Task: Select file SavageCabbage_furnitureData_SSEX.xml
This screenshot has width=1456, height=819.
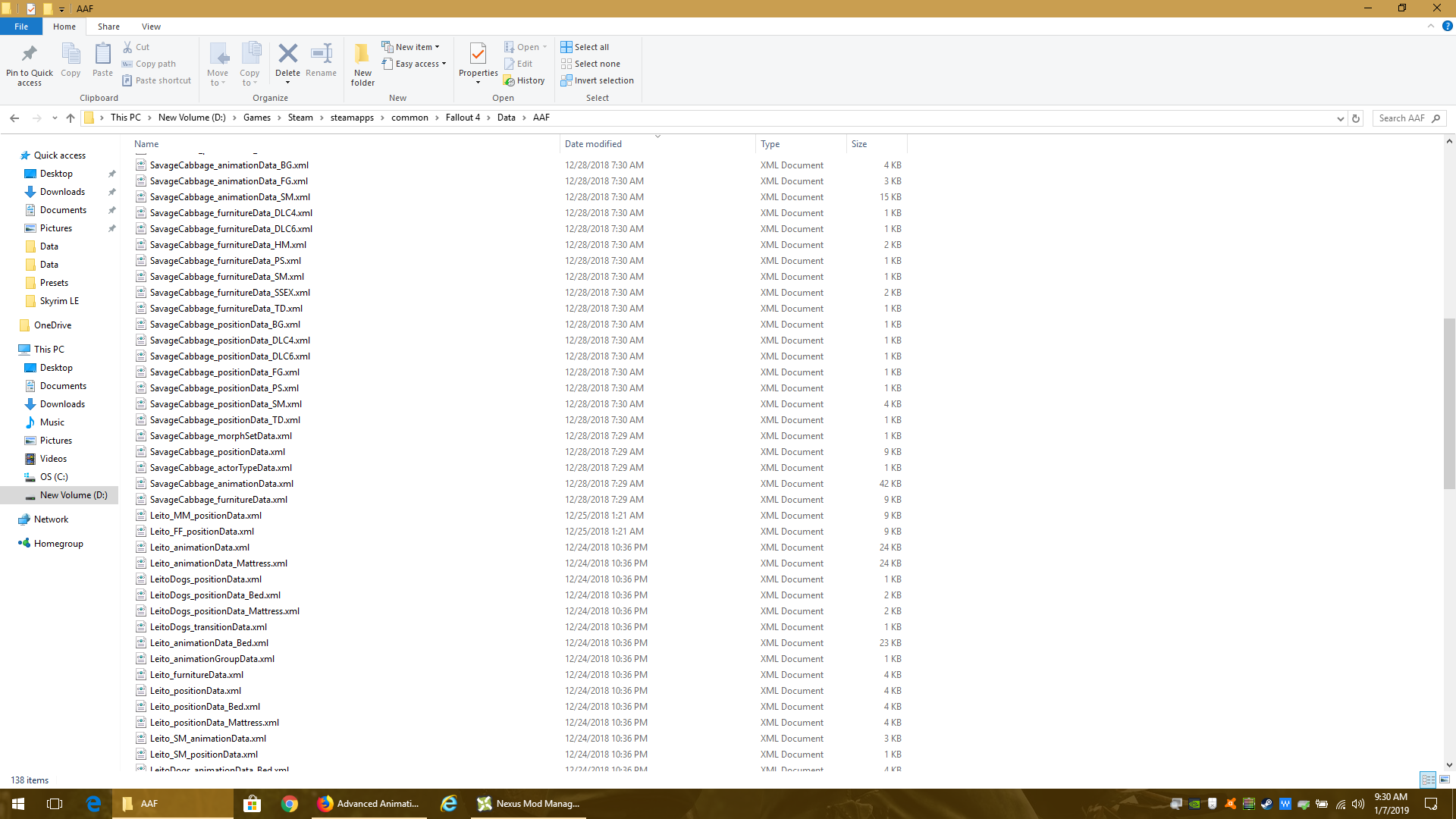Action: coord(230,293)
